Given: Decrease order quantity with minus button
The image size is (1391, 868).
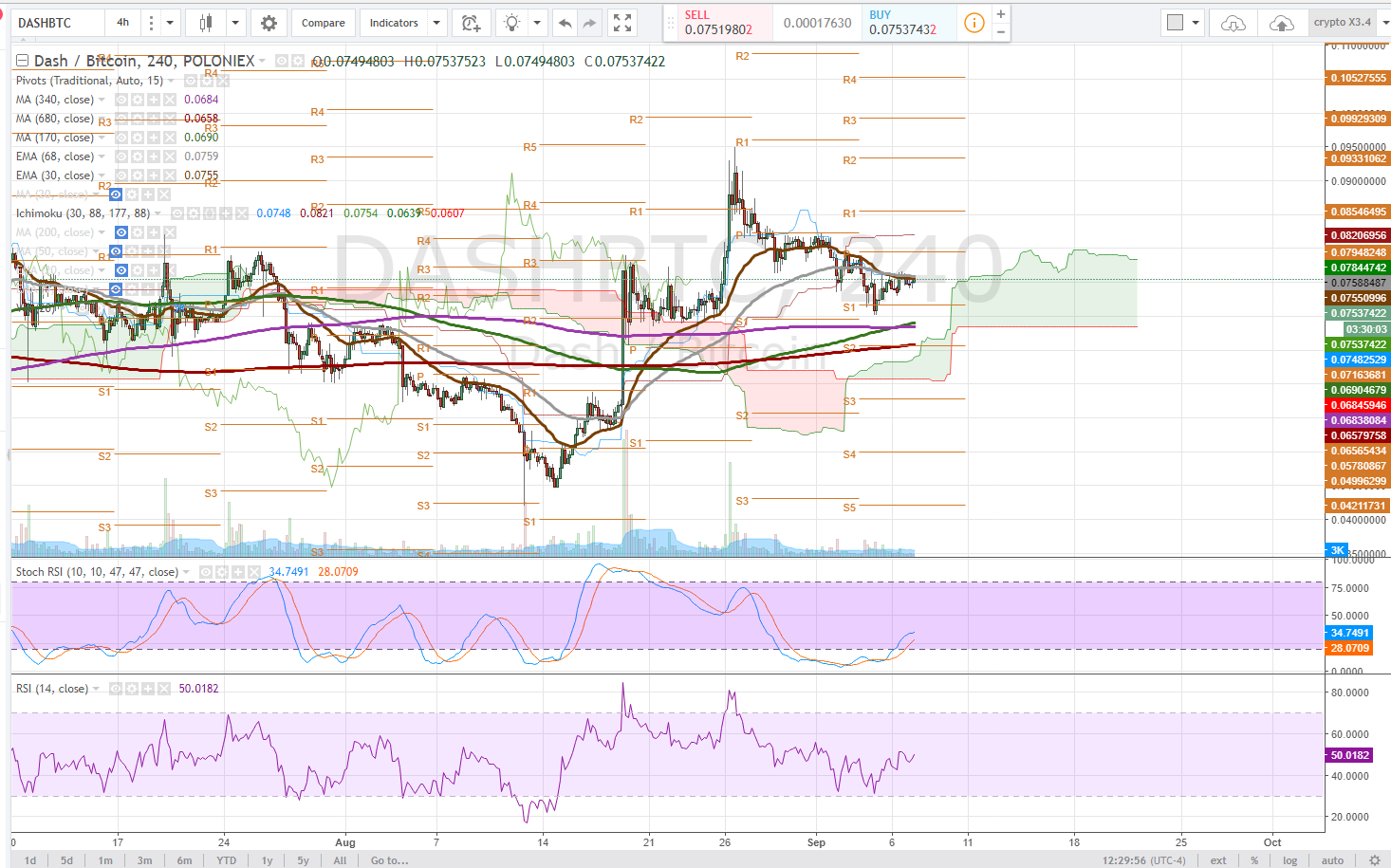Looking at the screenshot, I should click(x=1001, y=31).
